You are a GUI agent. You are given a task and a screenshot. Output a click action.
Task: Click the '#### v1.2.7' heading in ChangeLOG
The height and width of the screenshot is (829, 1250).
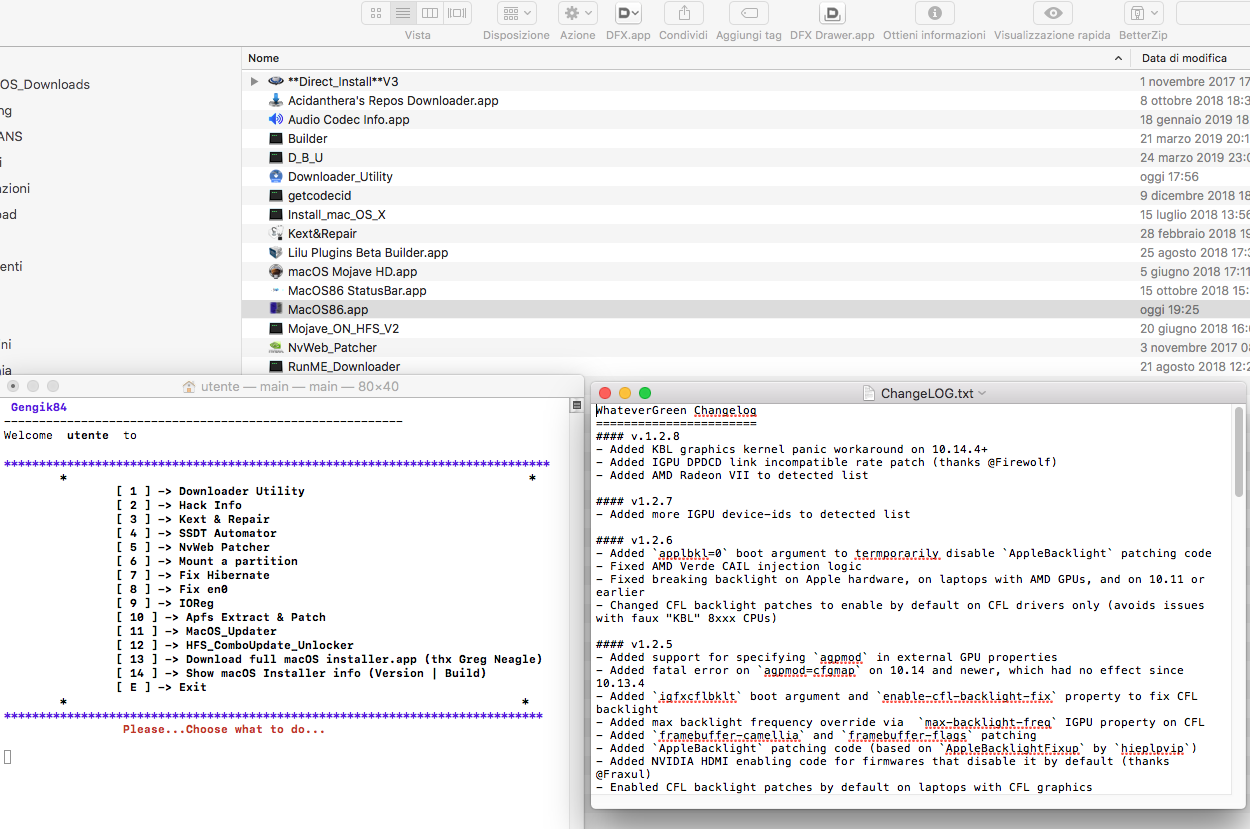tap(634, 501)
